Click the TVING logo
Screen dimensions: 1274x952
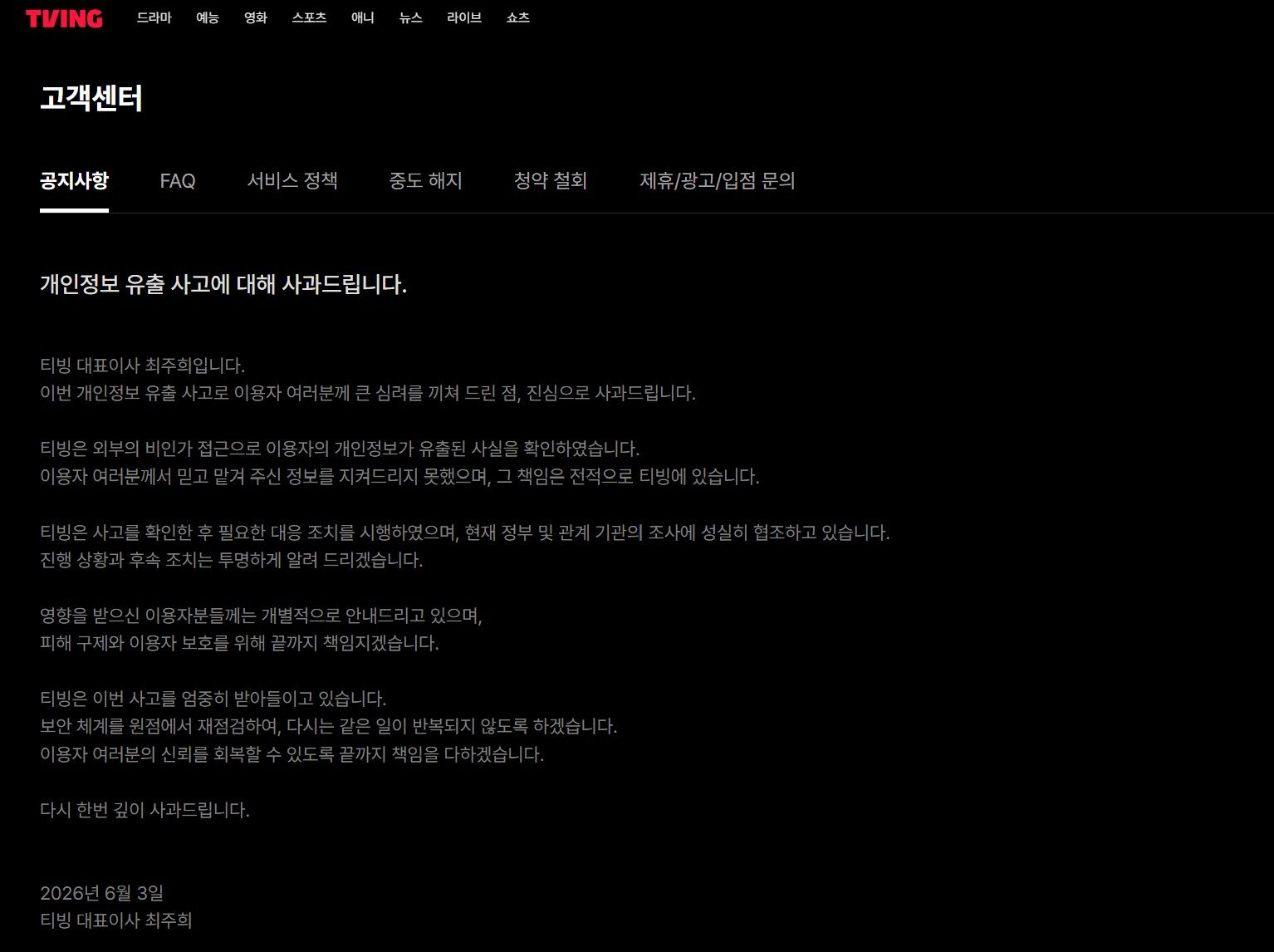[64, 18]
